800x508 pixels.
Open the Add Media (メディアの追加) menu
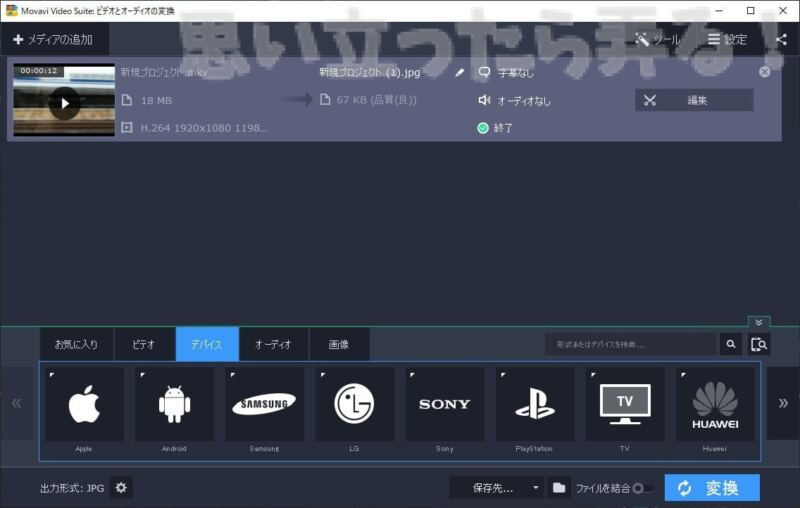click(53, 39)
